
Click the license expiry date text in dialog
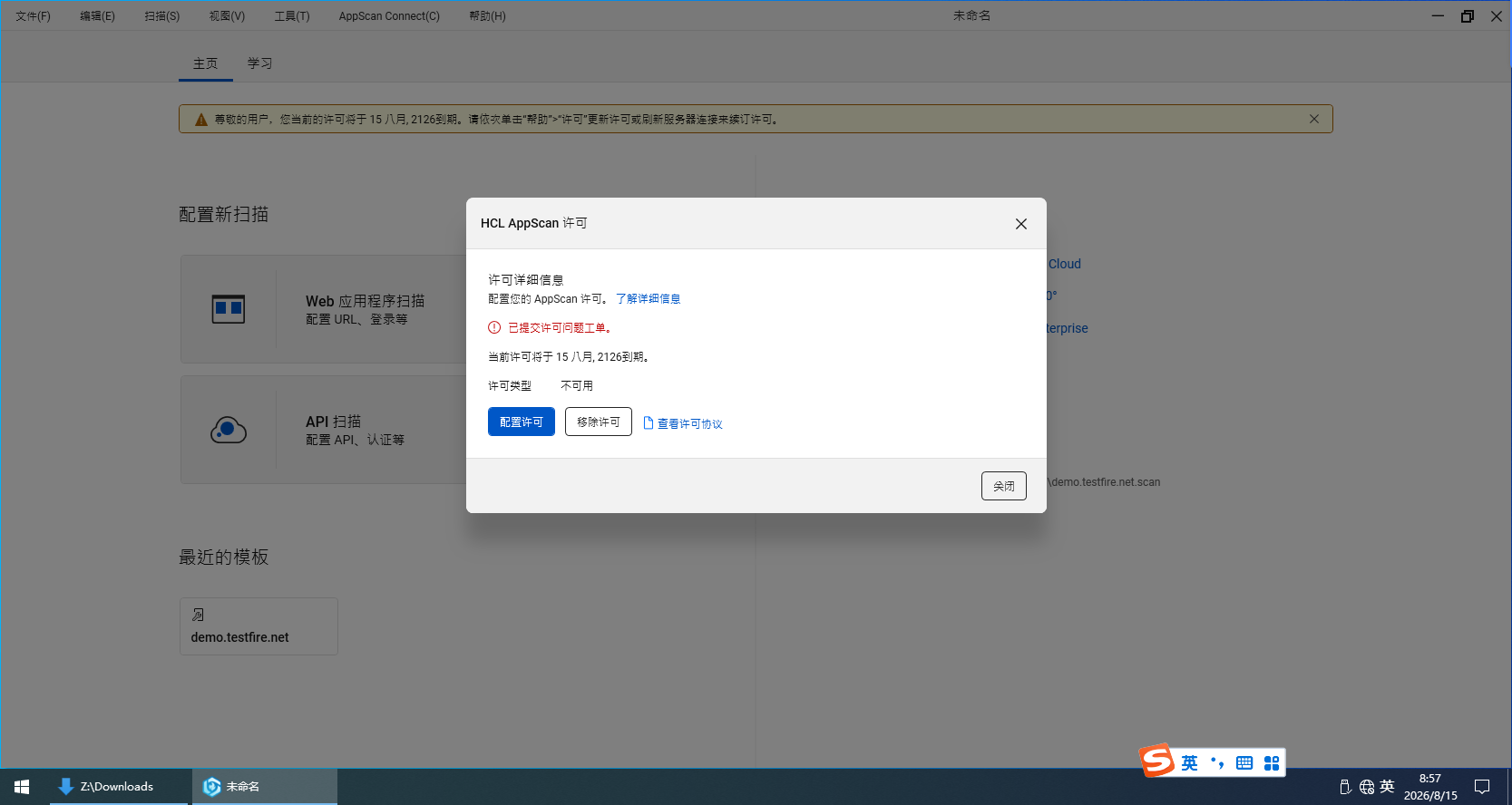tap(569, 357)
